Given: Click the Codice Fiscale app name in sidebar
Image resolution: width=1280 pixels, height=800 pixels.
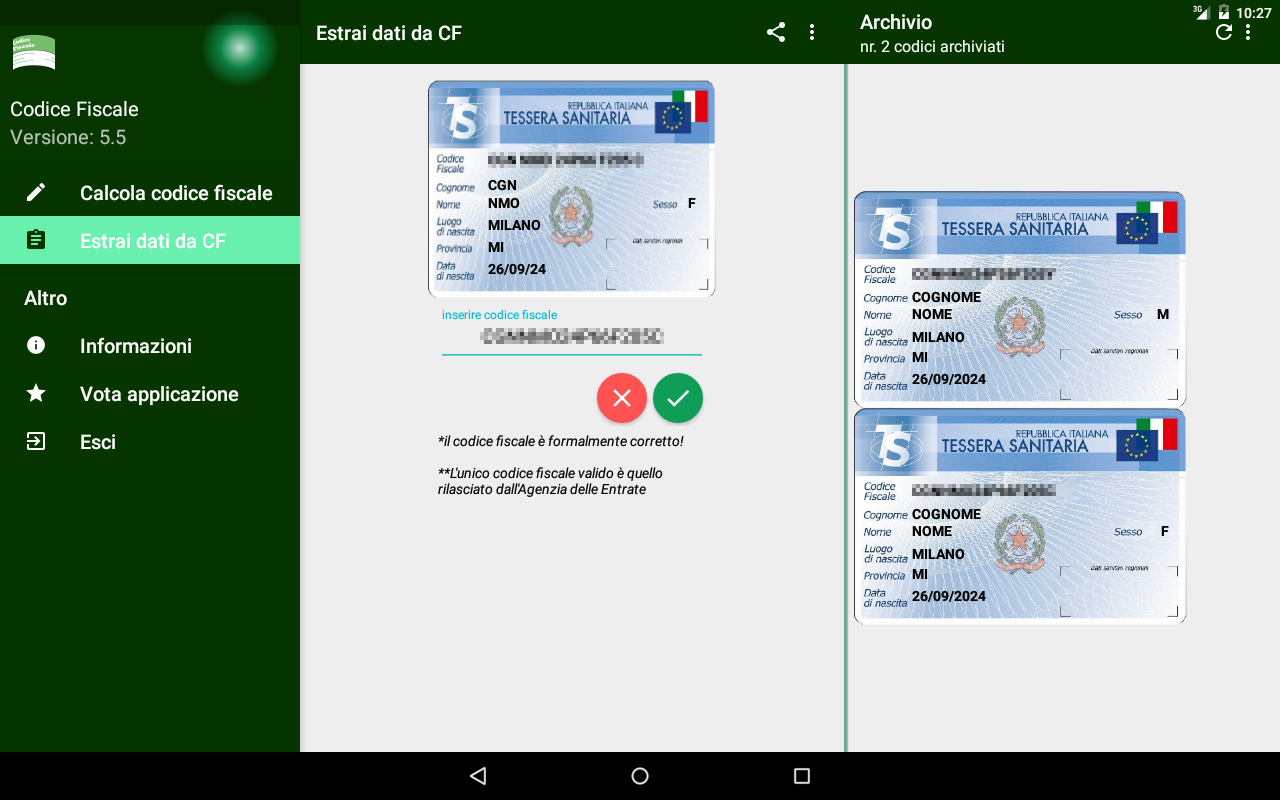Looking at the screenshot, I should 74,109.
